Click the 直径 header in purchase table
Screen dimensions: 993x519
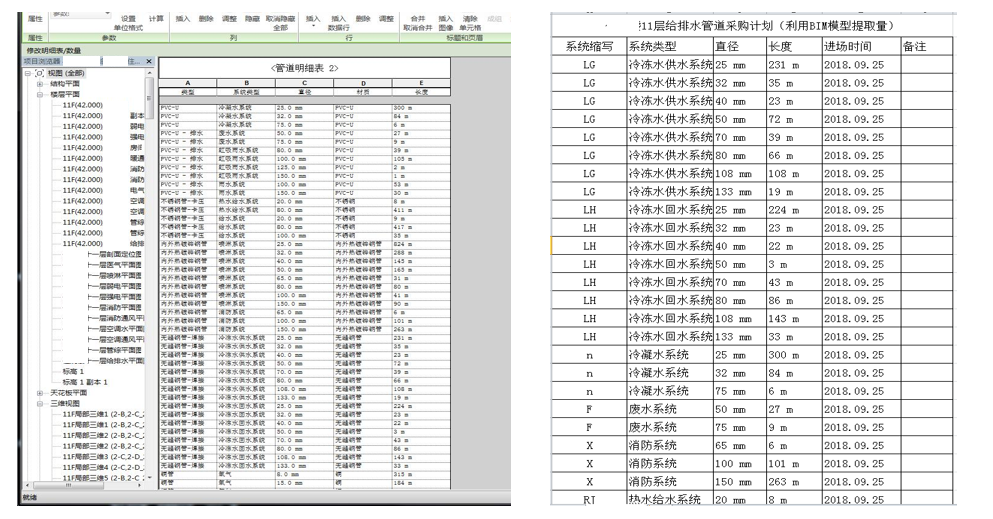(x=740, y=46)
